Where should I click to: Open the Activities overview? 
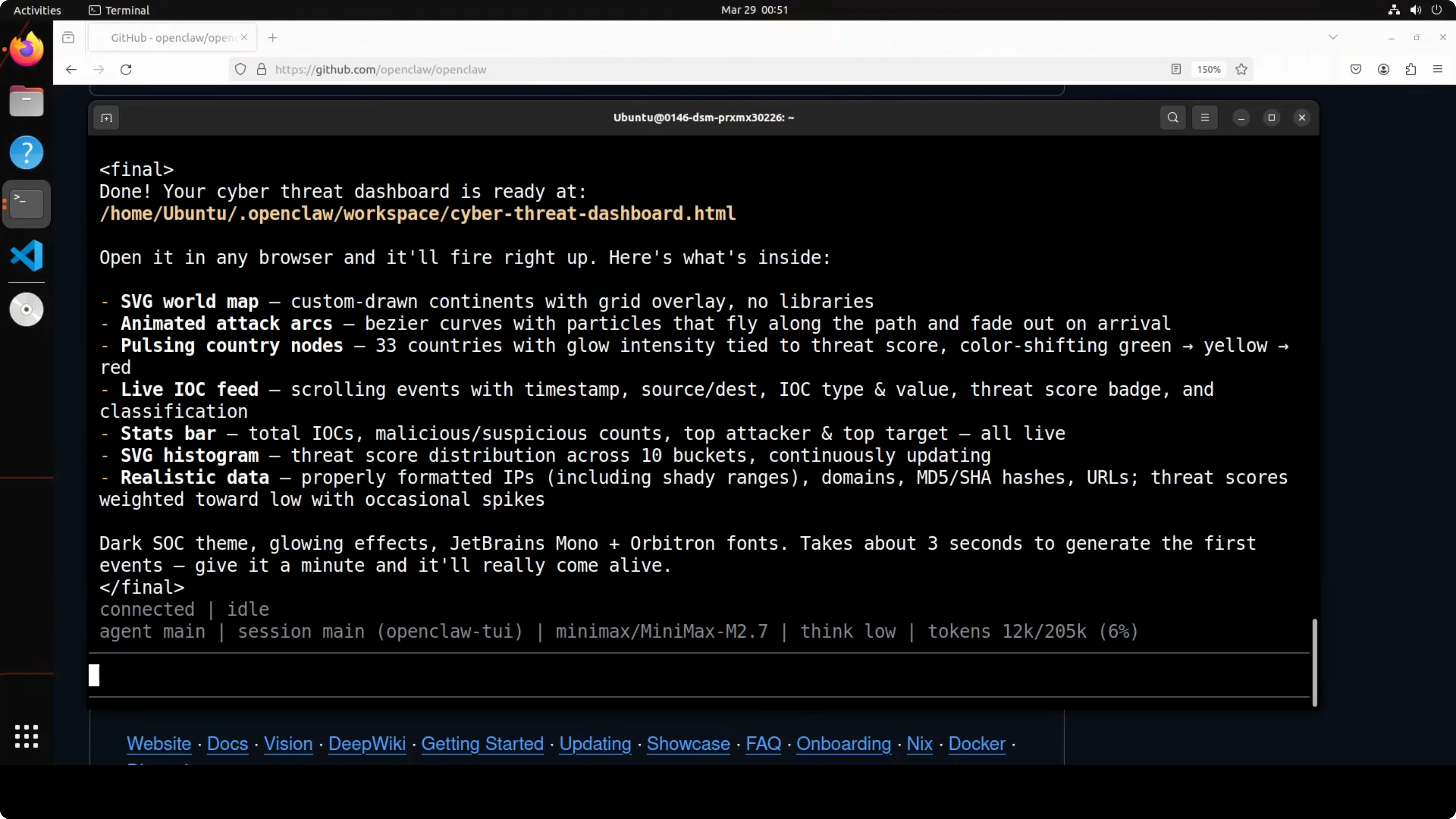point(37,10)
